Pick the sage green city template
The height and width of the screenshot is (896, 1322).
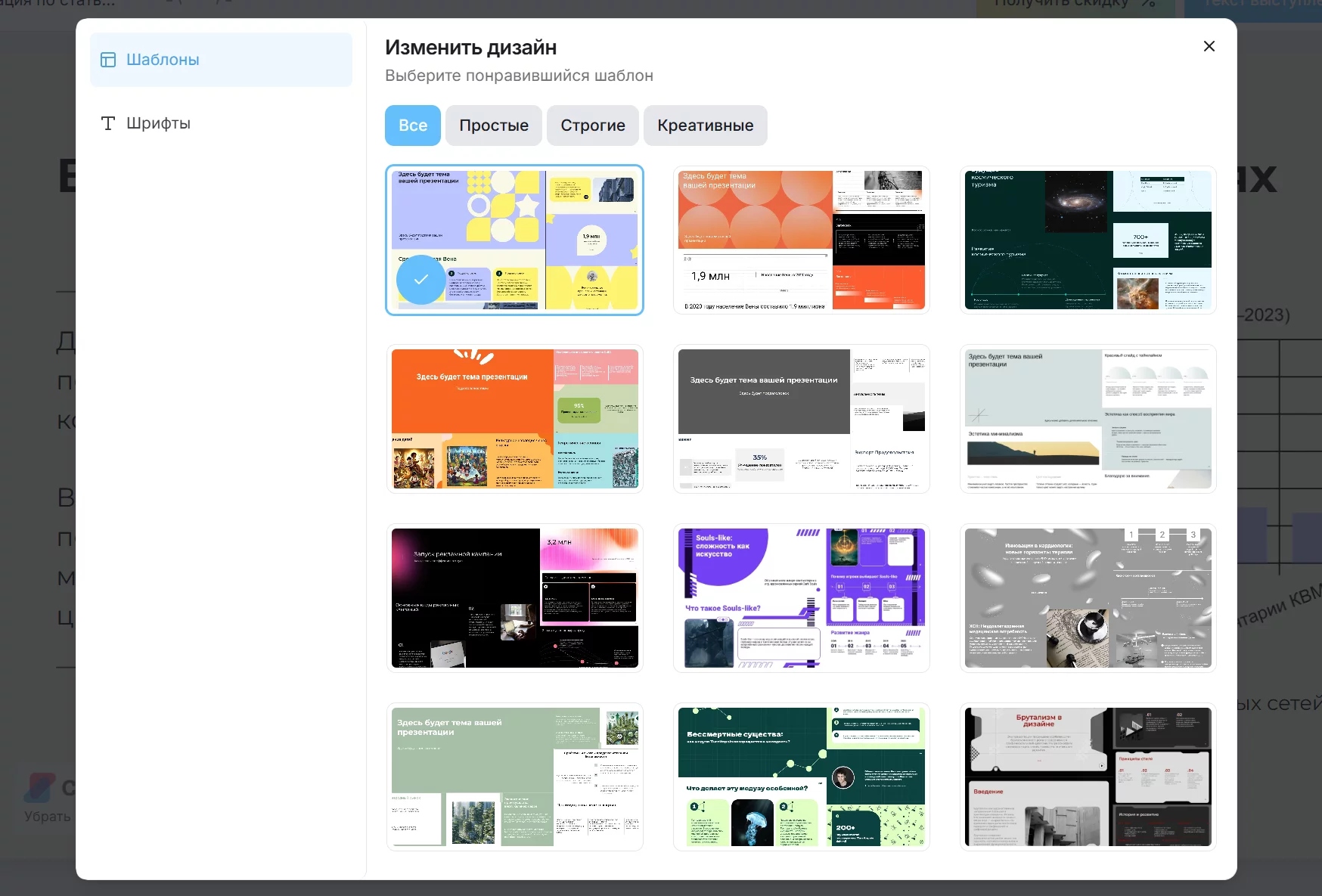514,777
